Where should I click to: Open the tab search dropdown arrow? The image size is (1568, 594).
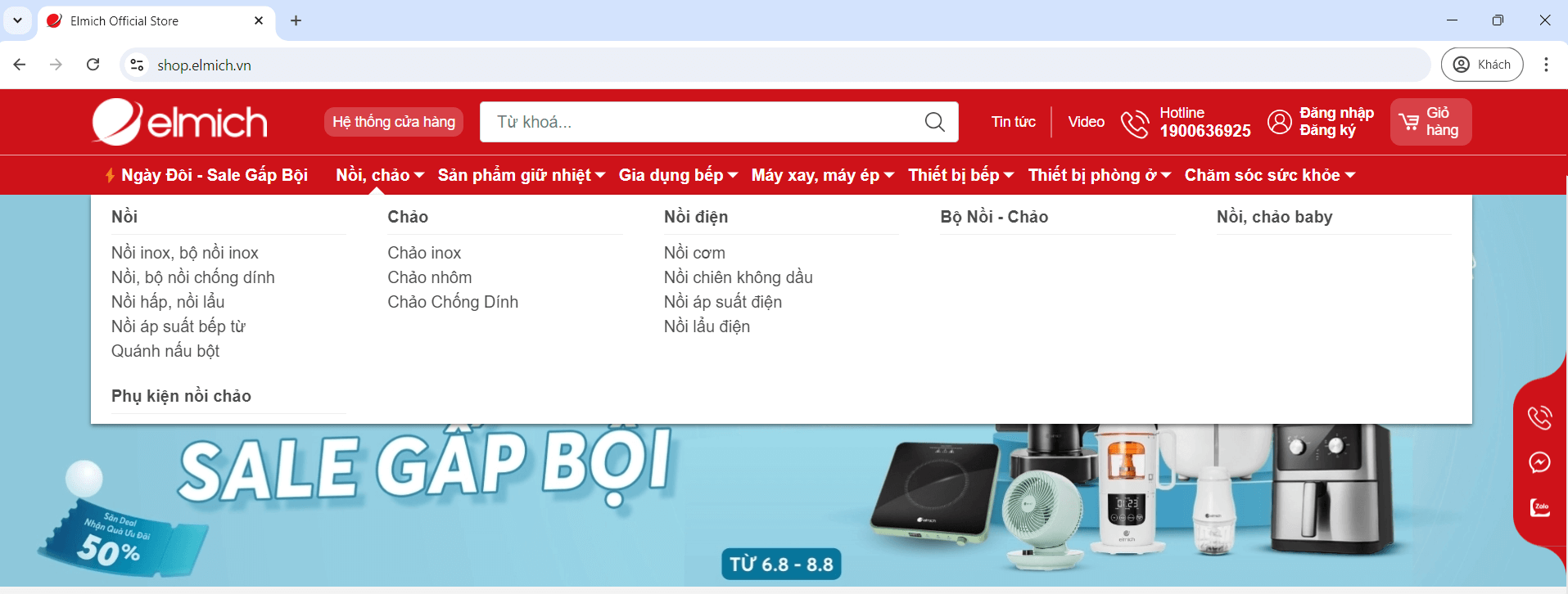[17, 20]
